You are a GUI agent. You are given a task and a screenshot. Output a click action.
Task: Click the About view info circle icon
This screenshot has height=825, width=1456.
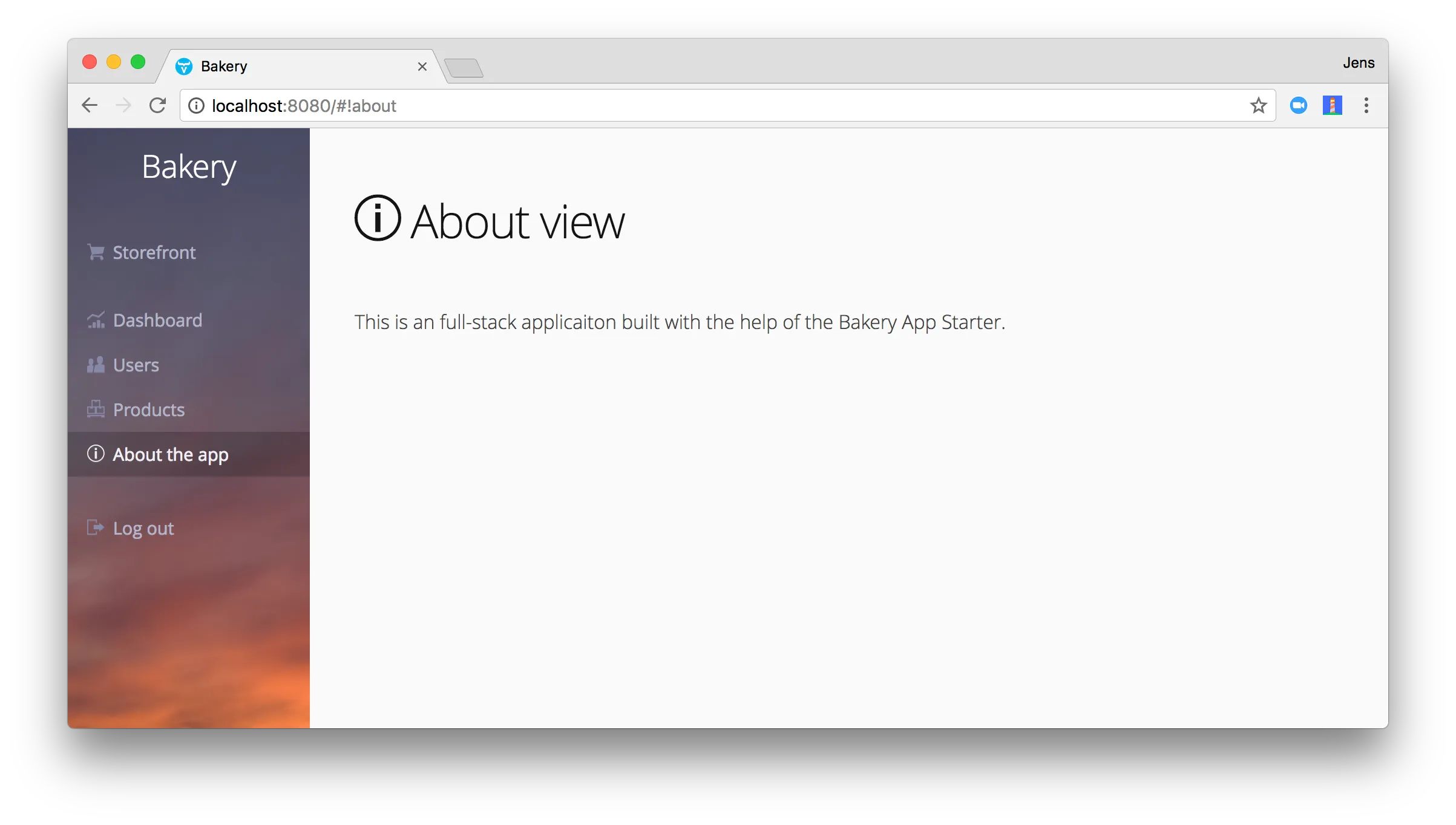[378, 218]
